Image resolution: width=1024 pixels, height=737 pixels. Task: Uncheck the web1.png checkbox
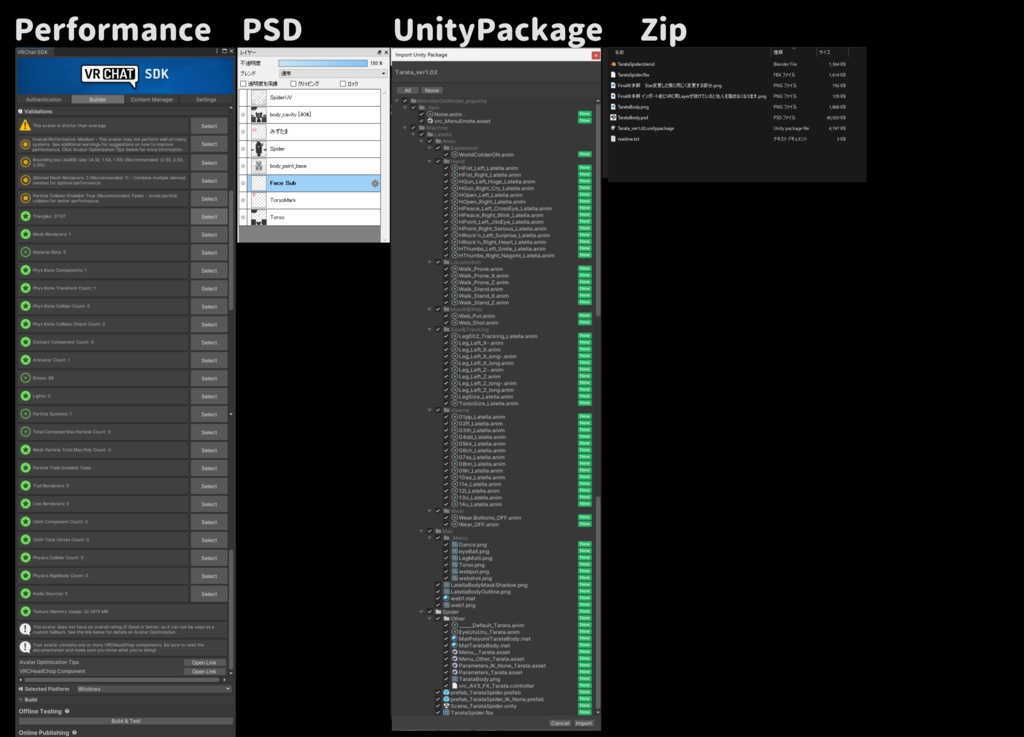pyautogui.click(x=438, y=605)
